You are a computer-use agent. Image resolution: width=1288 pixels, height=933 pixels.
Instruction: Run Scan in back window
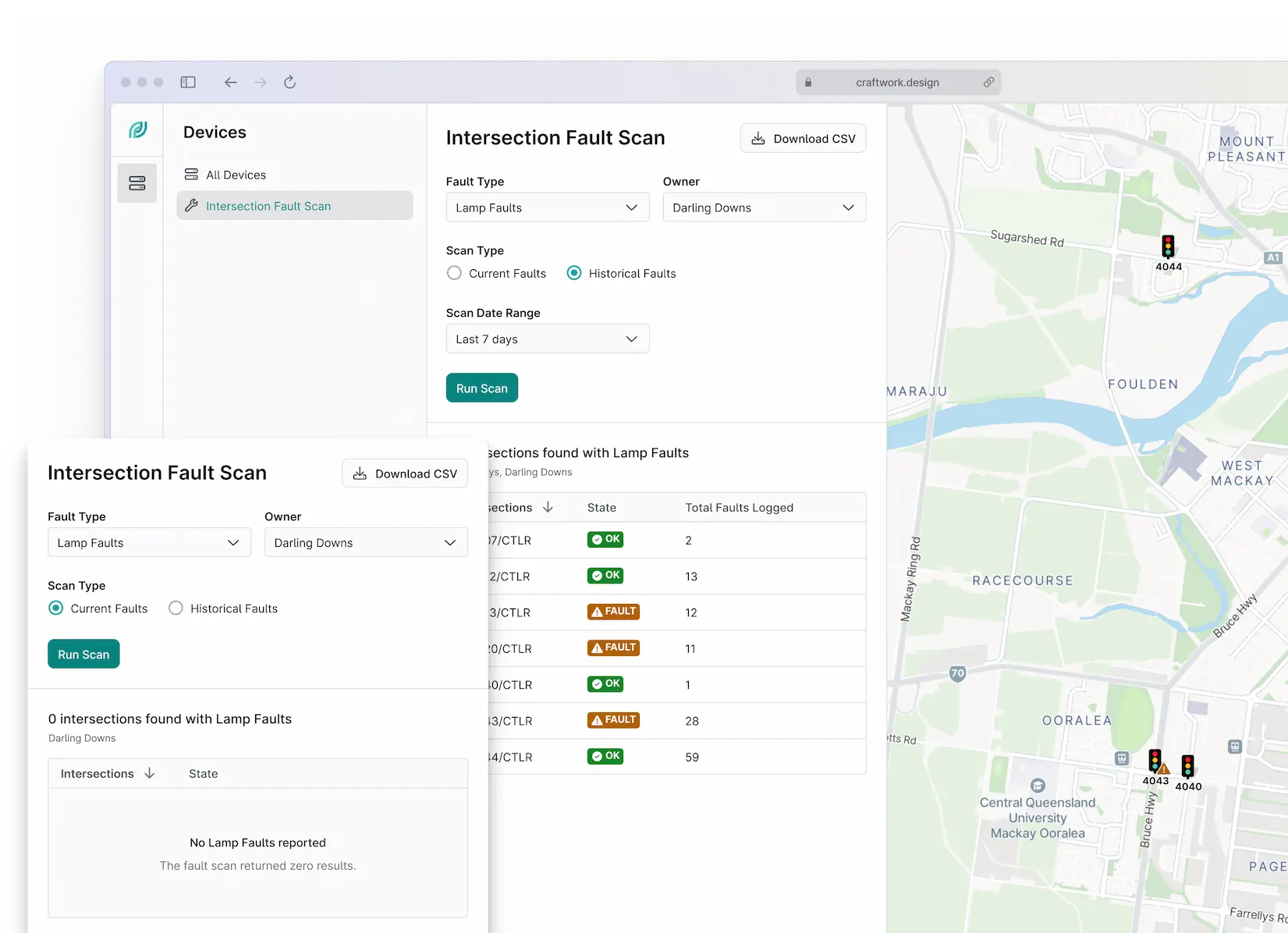click(x=482, y=388)
